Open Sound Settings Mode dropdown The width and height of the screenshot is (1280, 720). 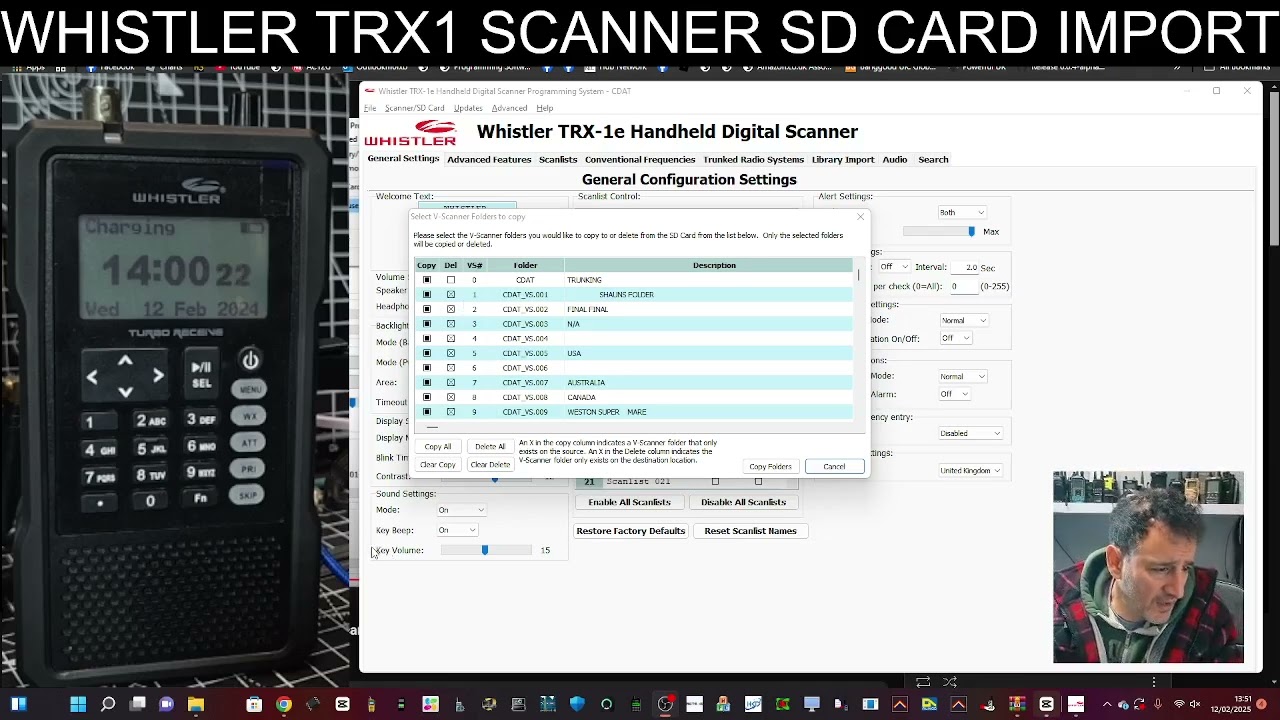tap(461, 510)
